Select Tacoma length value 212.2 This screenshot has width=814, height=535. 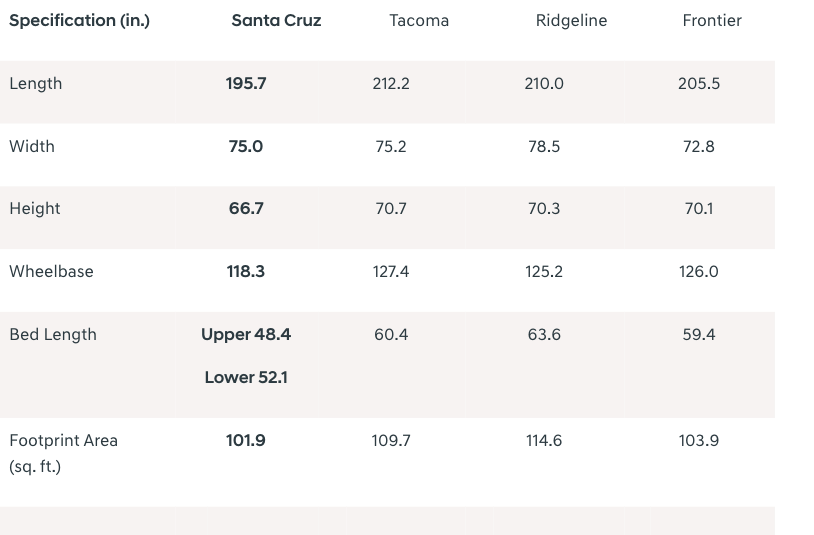pyautogui.click(x=391, y=83)
